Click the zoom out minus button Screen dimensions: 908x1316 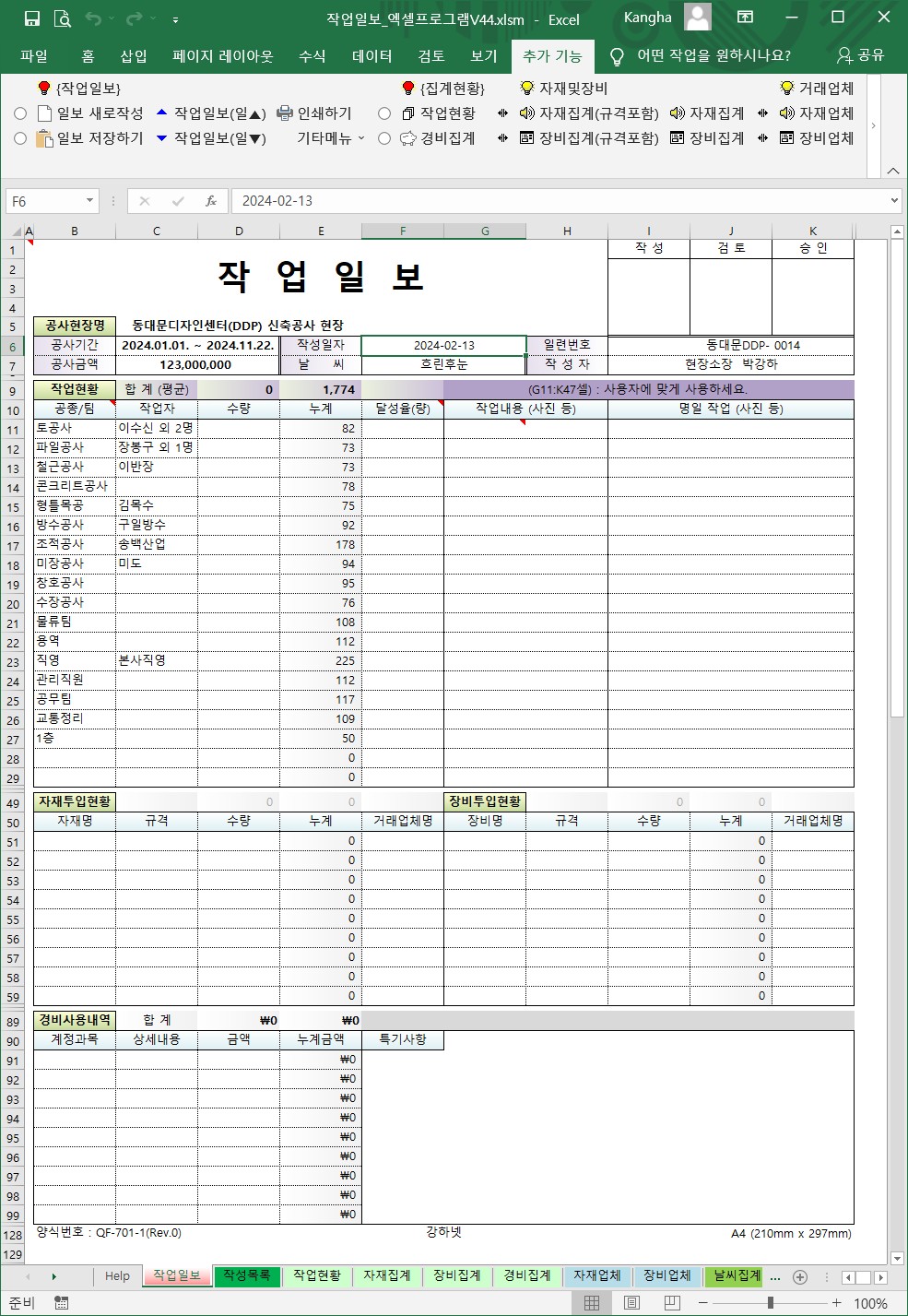tap(702, 1303)
